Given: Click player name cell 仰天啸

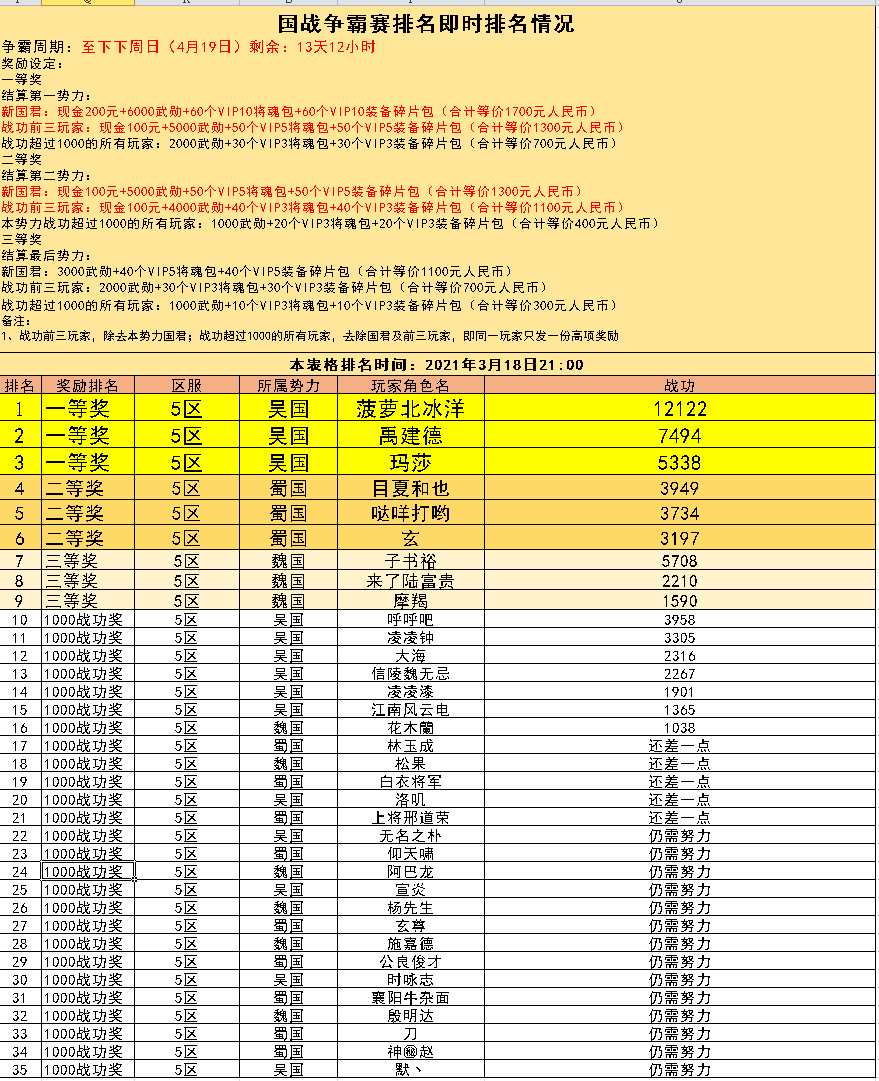Looking at the screenshot, I should (411, 853).
